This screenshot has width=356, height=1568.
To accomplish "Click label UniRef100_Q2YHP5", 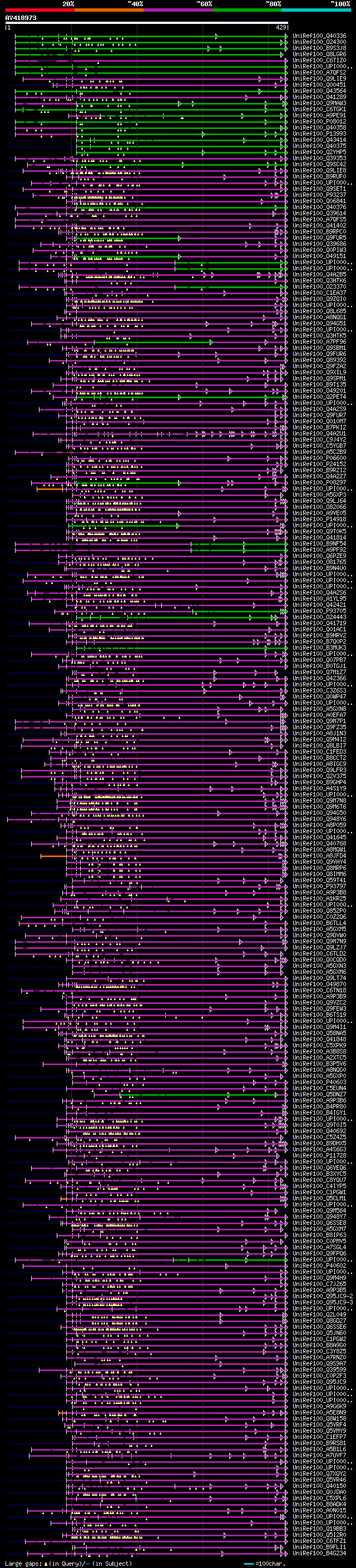I will click(319, 152).
